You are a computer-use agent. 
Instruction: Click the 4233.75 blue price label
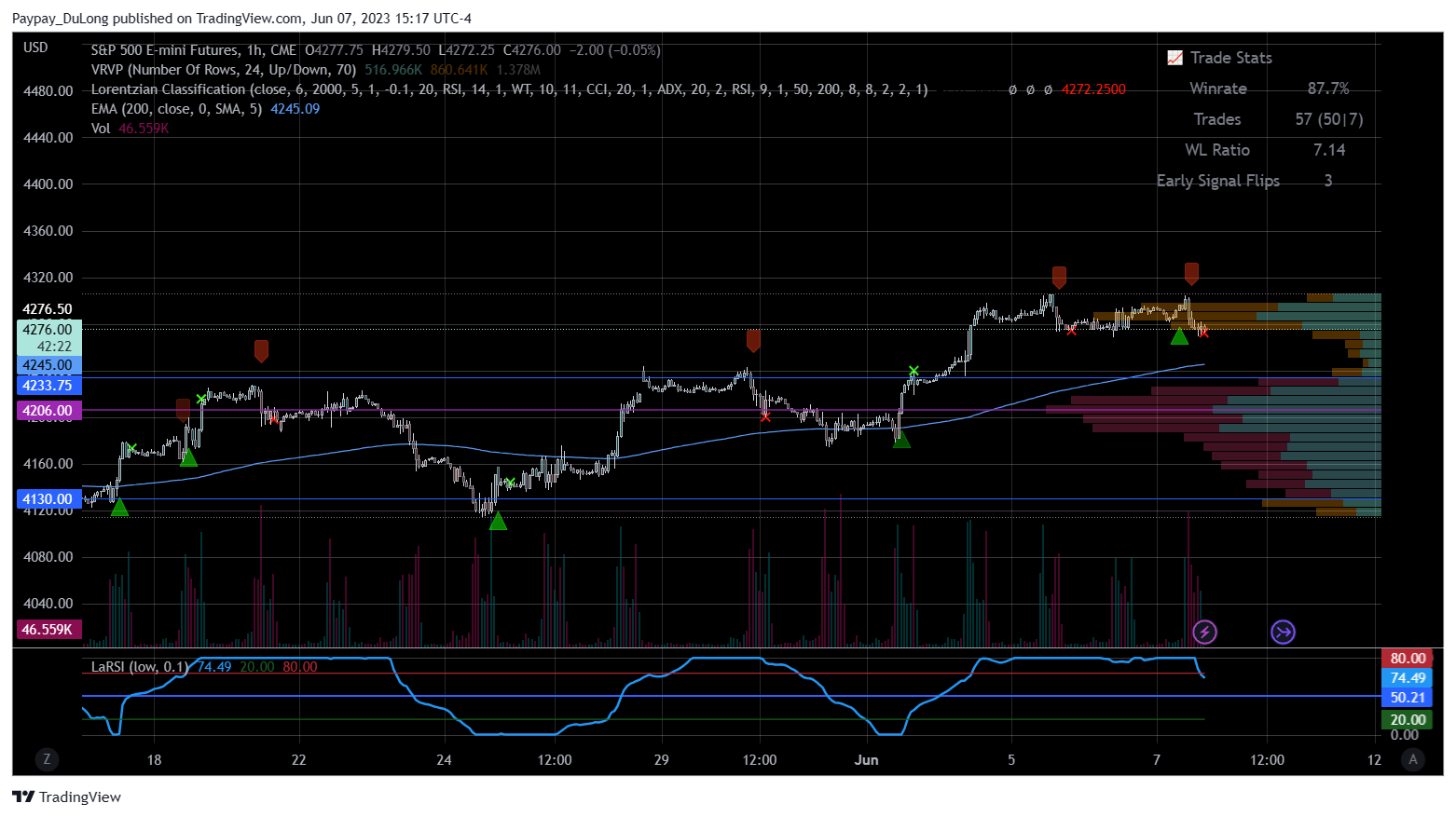(x=48, y=386)
